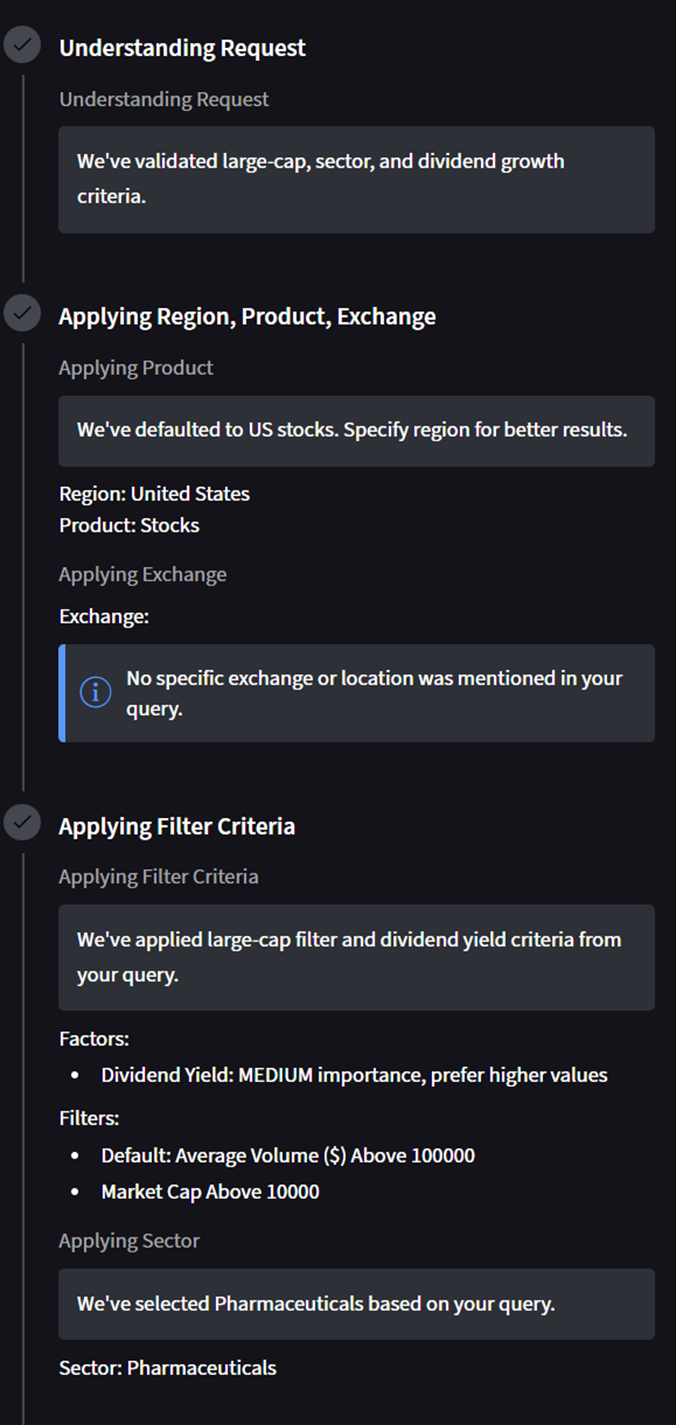Click the no specific exchange notice box
Screen dimensions: 676x1425
(358, 693)
